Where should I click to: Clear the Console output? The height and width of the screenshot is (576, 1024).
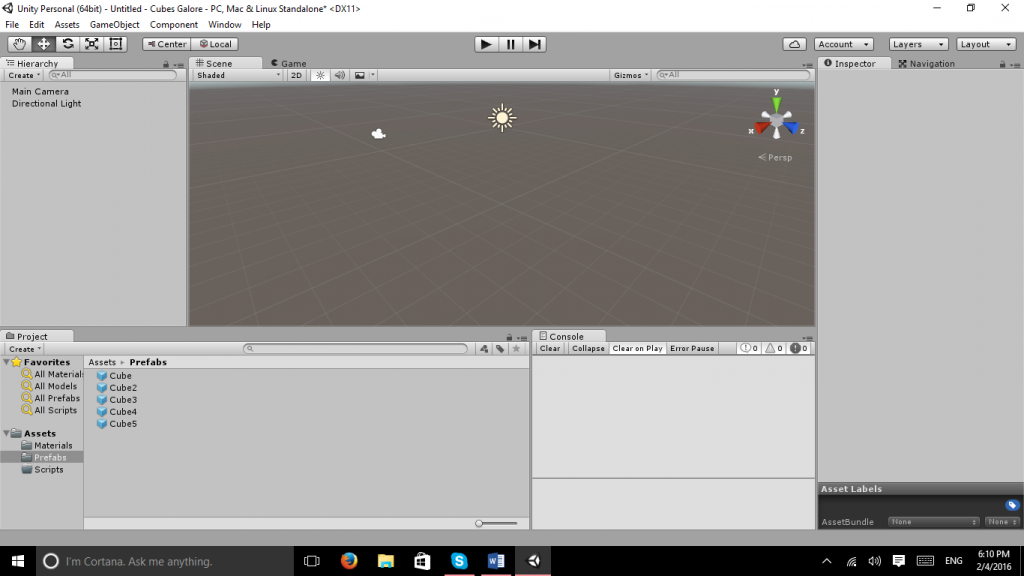pyautogui.click(x=550, y=348)
